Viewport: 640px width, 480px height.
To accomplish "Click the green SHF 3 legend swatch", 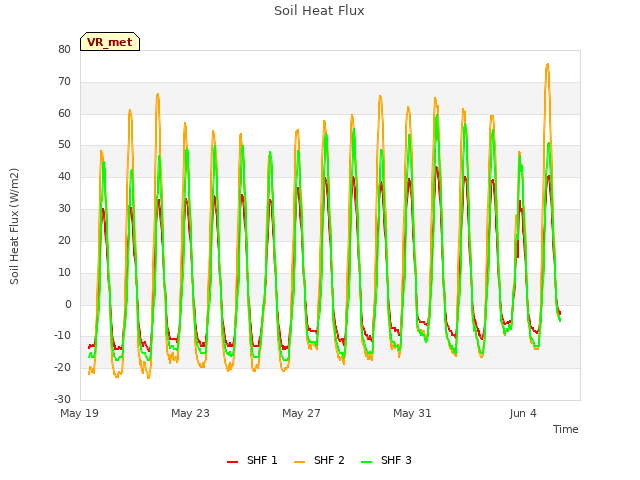I will click(x=367, y=461).
